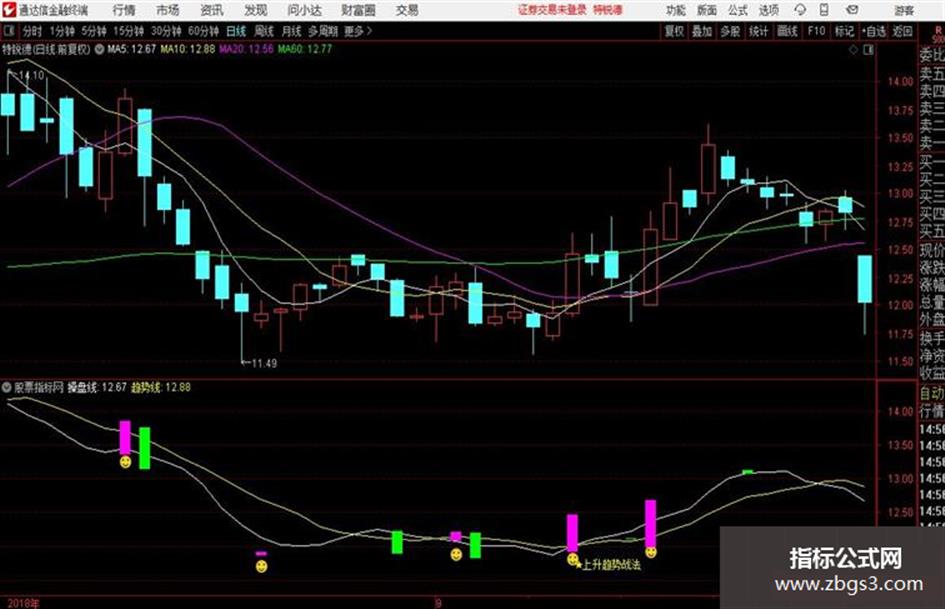945x609 pixels.
Task: Click the 证券交易未登录 login link
Action: click(x=552, y=10)
